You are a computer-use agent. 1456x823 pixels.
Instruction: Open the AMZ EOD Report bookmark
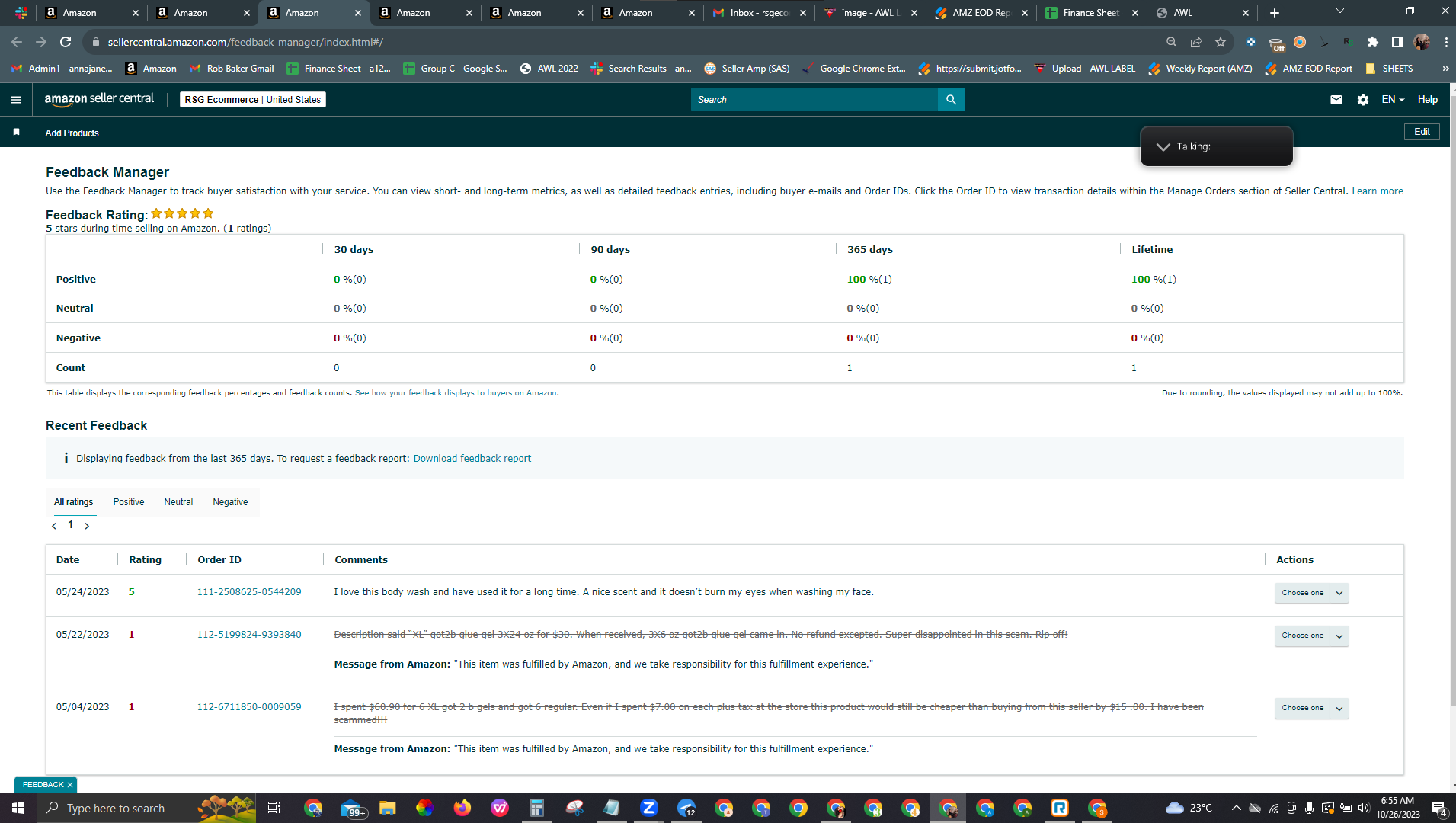click(1309, 69)
